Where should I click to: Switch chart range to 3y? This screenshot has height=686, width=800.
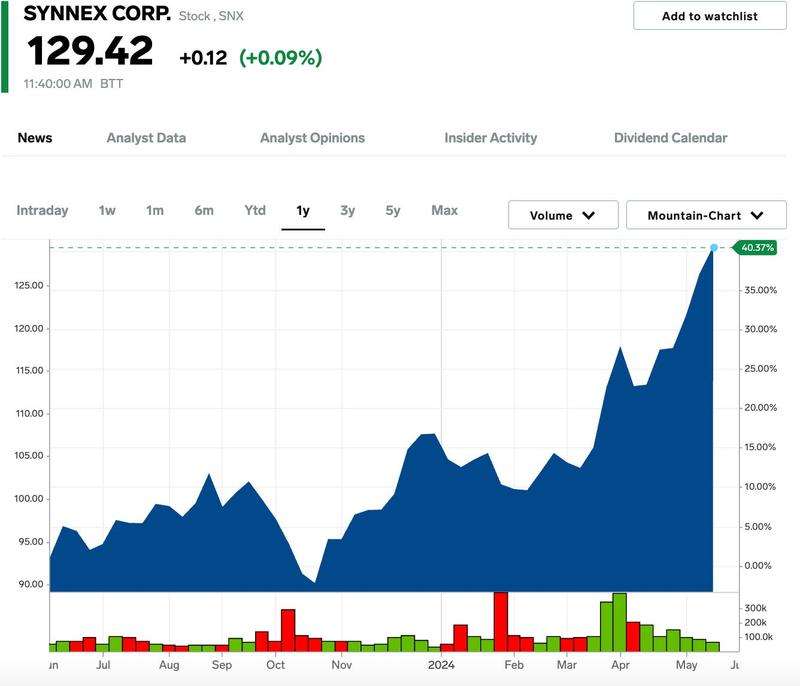coord(347,210)
